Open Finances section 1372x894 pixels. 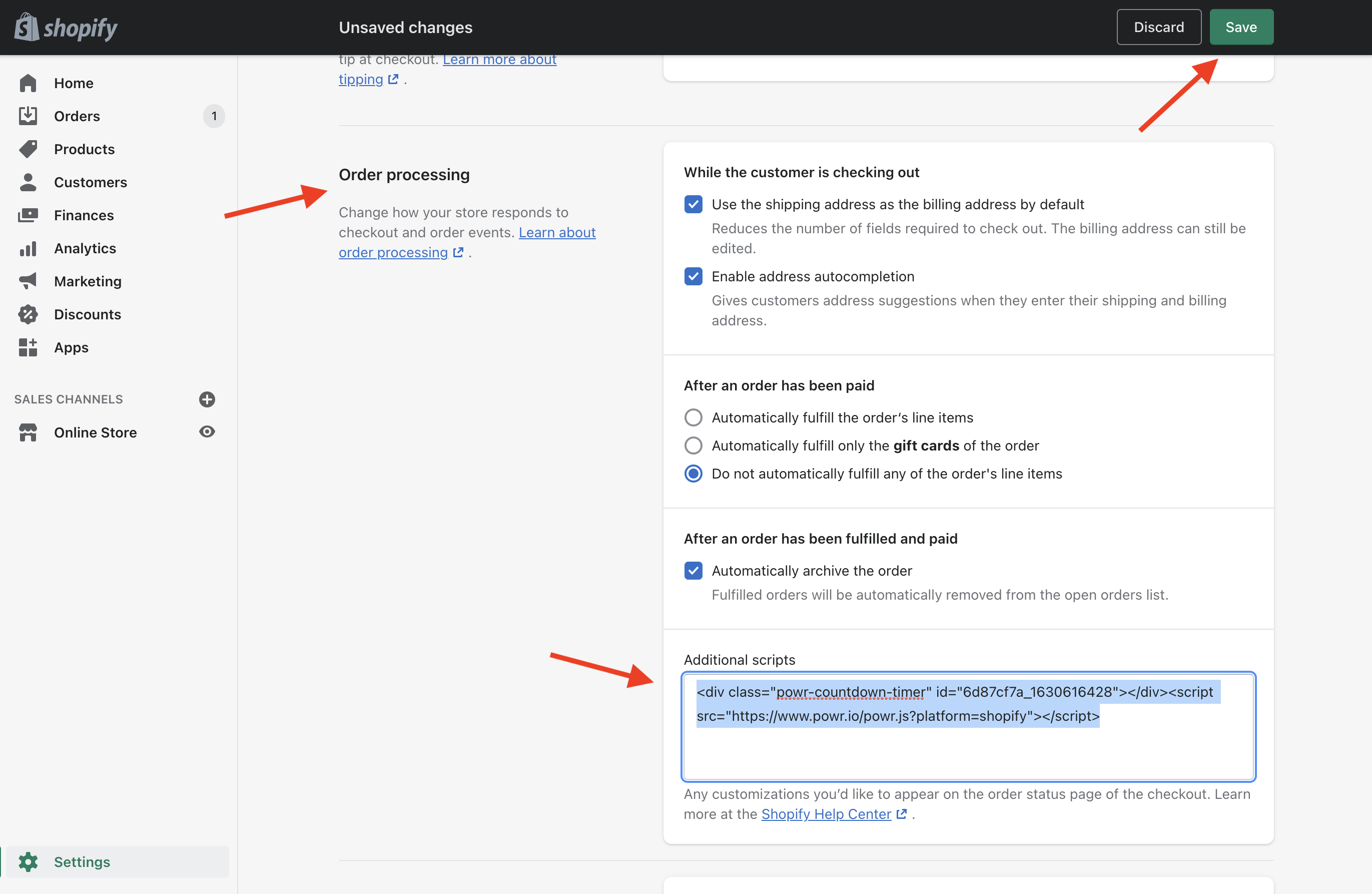point(84,215)
